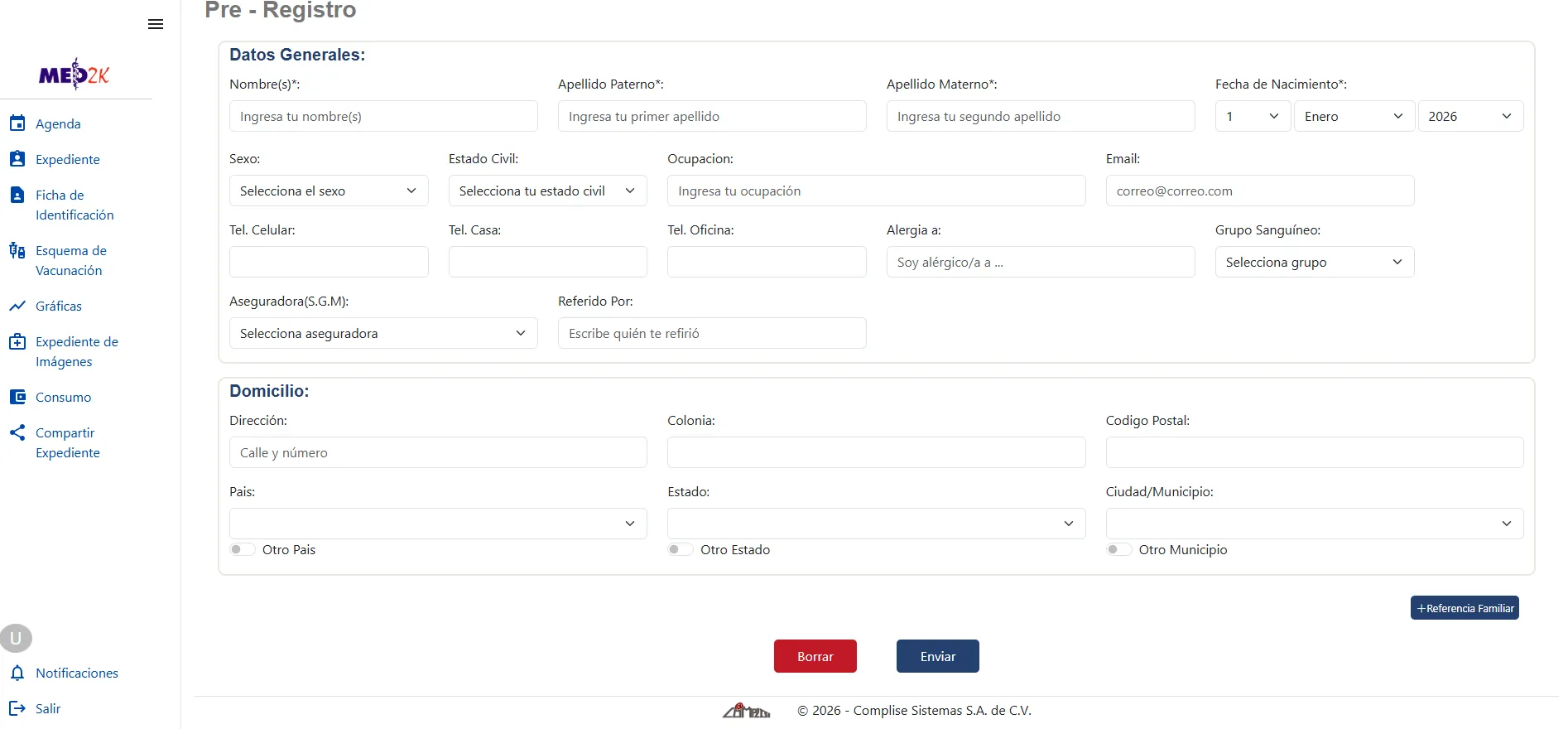
Task: Click the Esquema de Vacunación icon
Action: click(17, 250)
